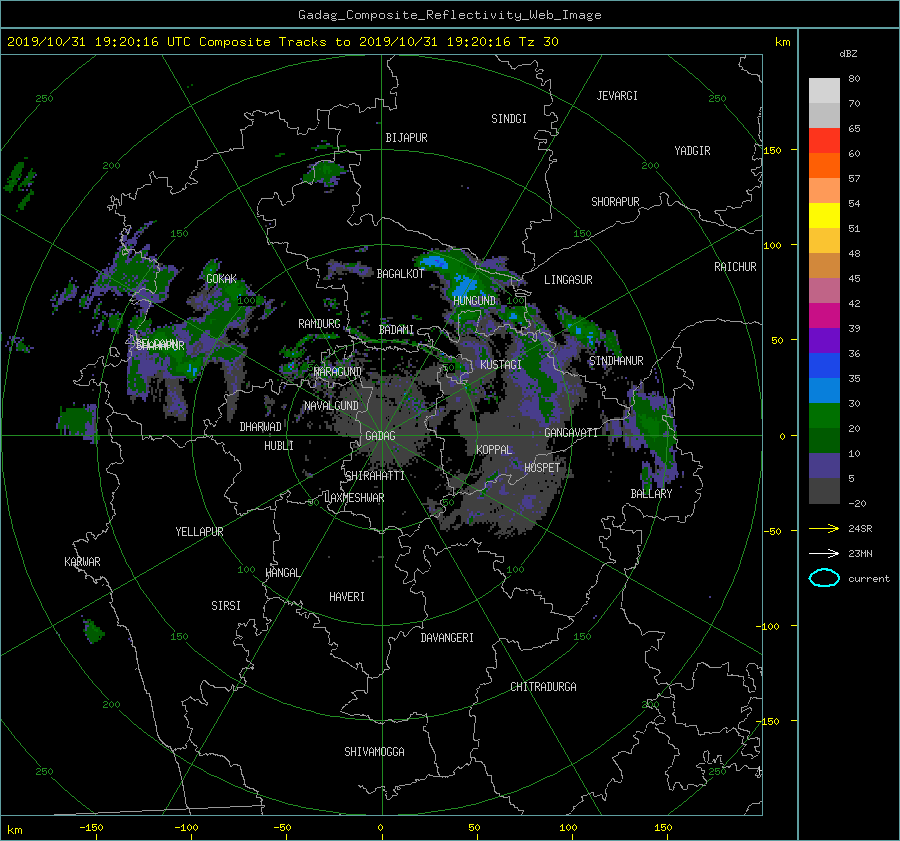Click the GOKAK city label
Viewport: 900px width, 841px height.
222,279
